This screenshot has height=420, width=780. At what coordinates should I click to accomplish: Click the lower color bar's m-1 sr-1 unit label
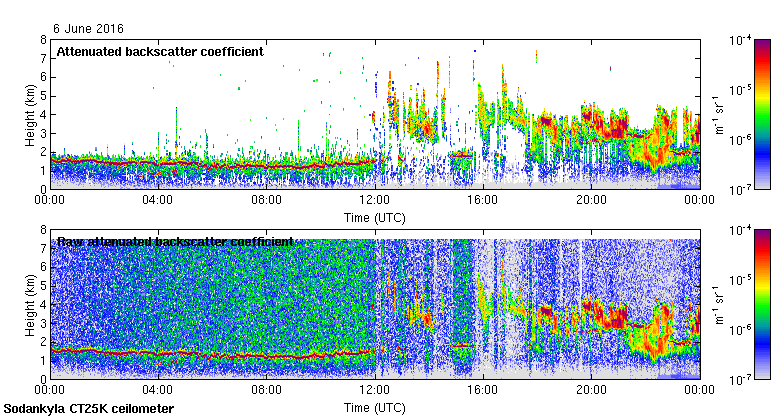719,305
